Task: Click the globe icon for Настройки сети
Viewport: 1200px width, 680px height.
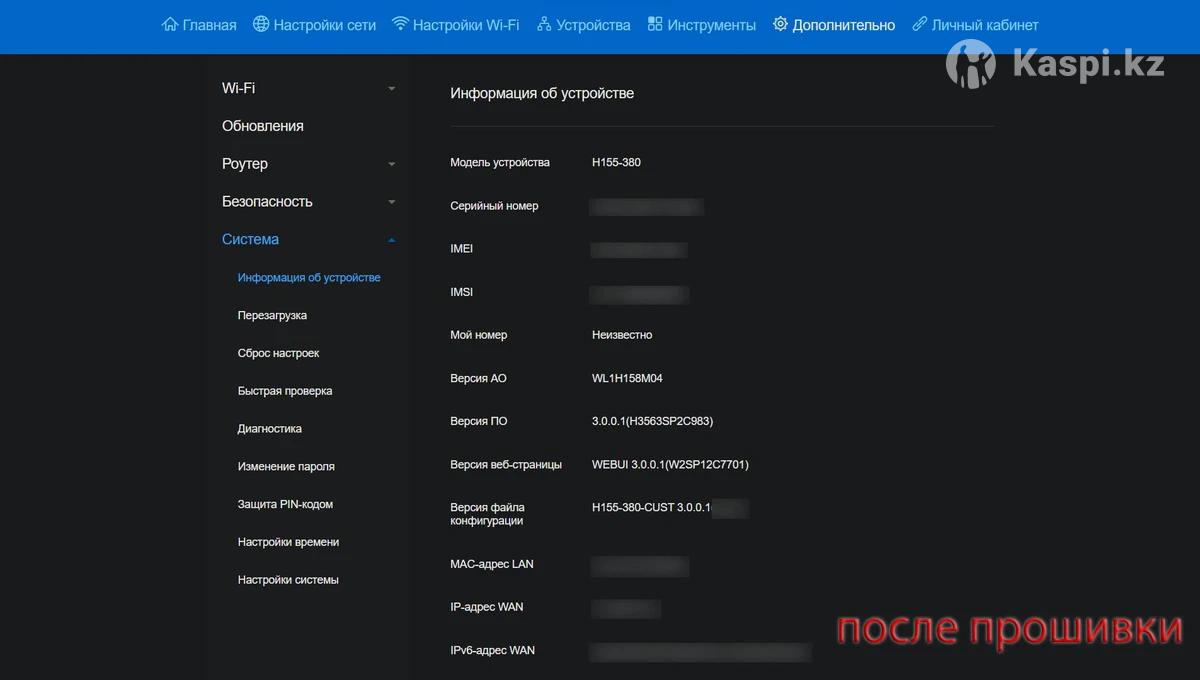Action: (x=261, y=25)
